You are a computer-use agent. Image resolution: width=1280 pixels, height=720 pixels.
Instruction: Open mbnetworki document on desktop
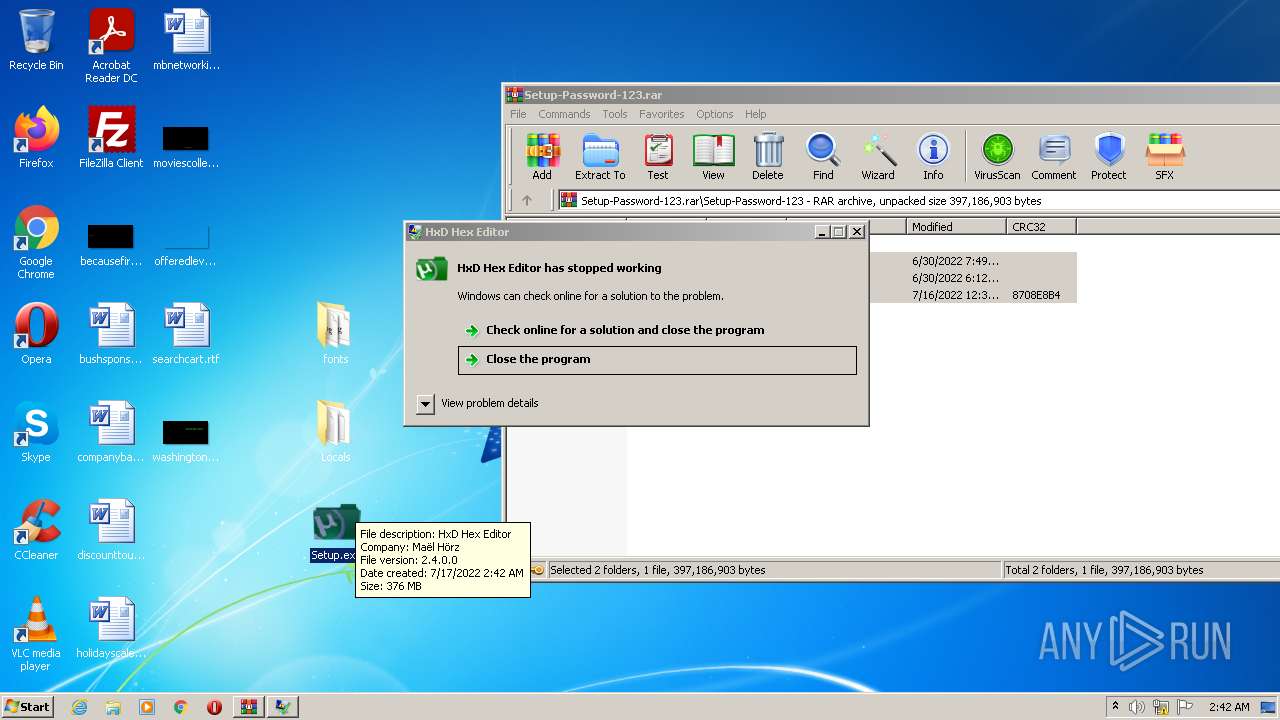coord(186,40)
